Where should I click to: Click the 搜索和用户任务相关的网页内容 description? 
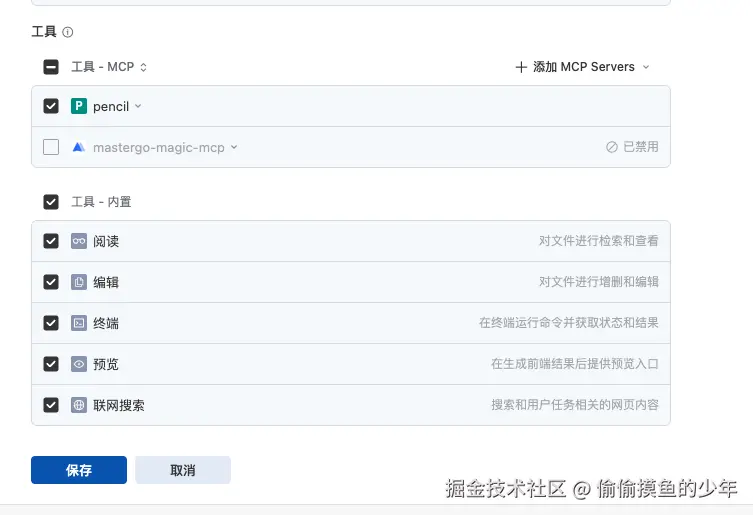point(574,405)
